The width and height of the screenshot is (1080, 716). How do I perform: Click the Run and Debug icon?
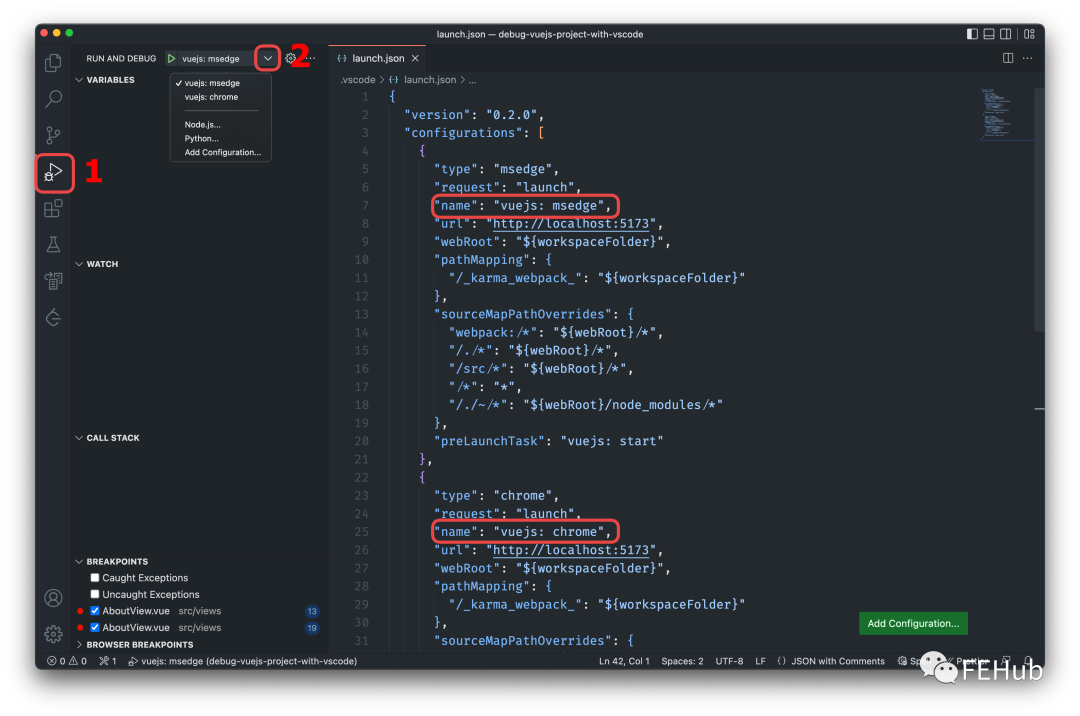pyautogui.click(x=54, y=172)
